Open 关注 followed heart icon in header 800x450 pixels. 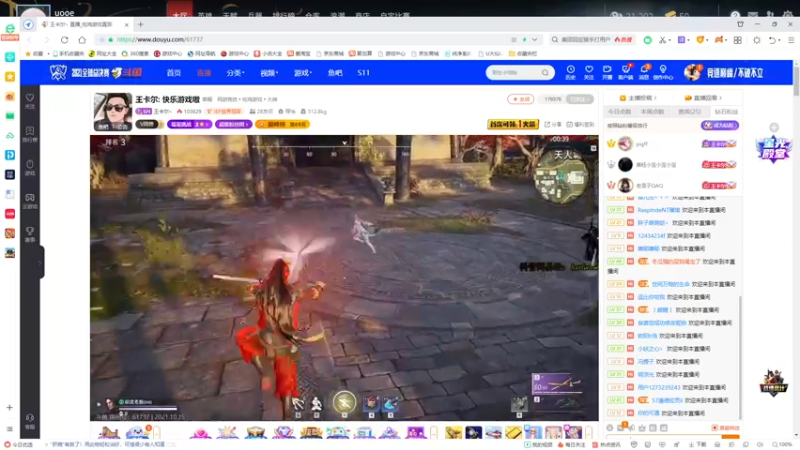(589, 72)
